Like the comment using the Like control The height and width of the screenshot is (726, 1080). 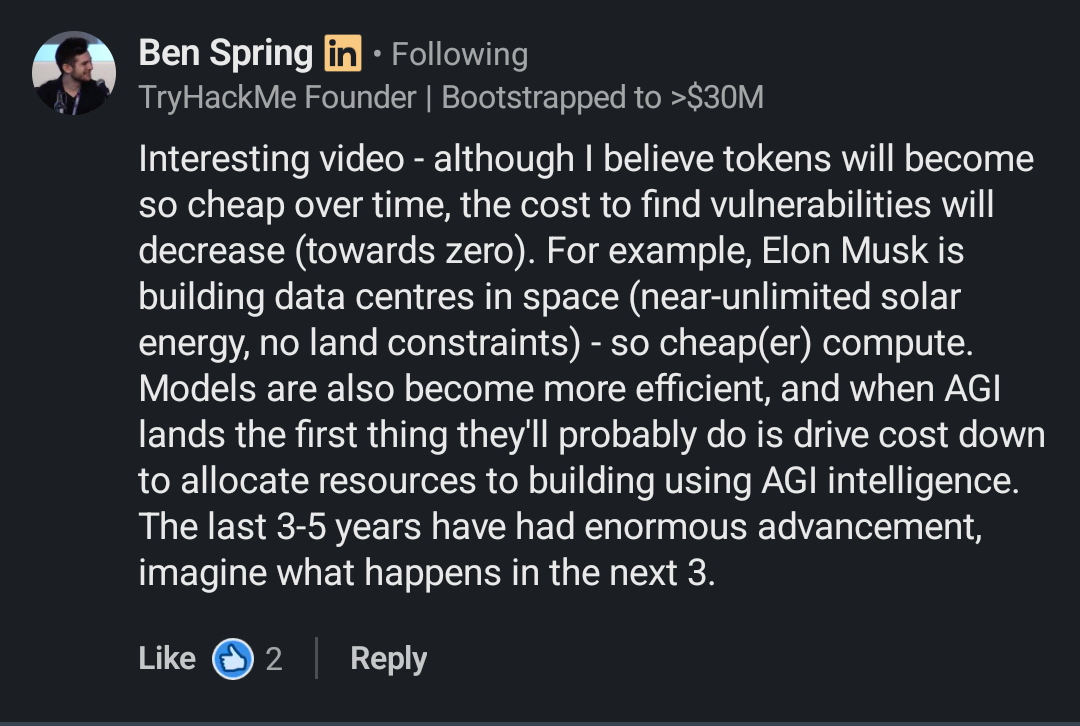pos(166,658)
